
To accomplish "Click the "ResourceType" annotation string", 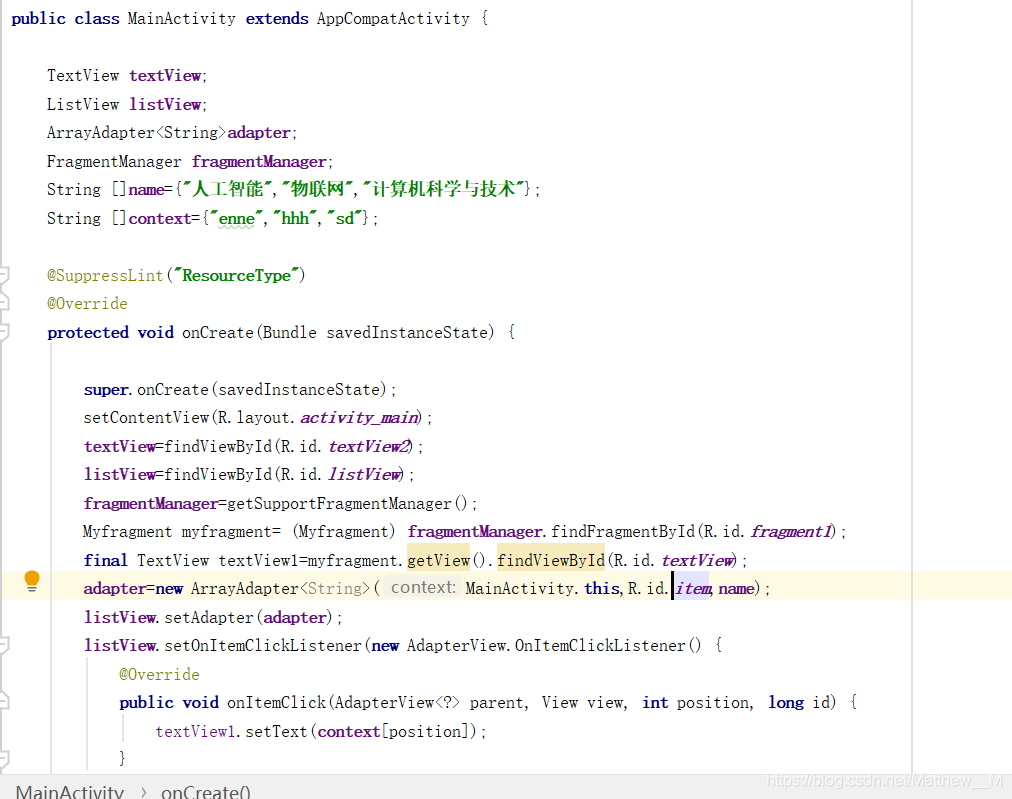I will pyautogui.click(x=236, y=276).
